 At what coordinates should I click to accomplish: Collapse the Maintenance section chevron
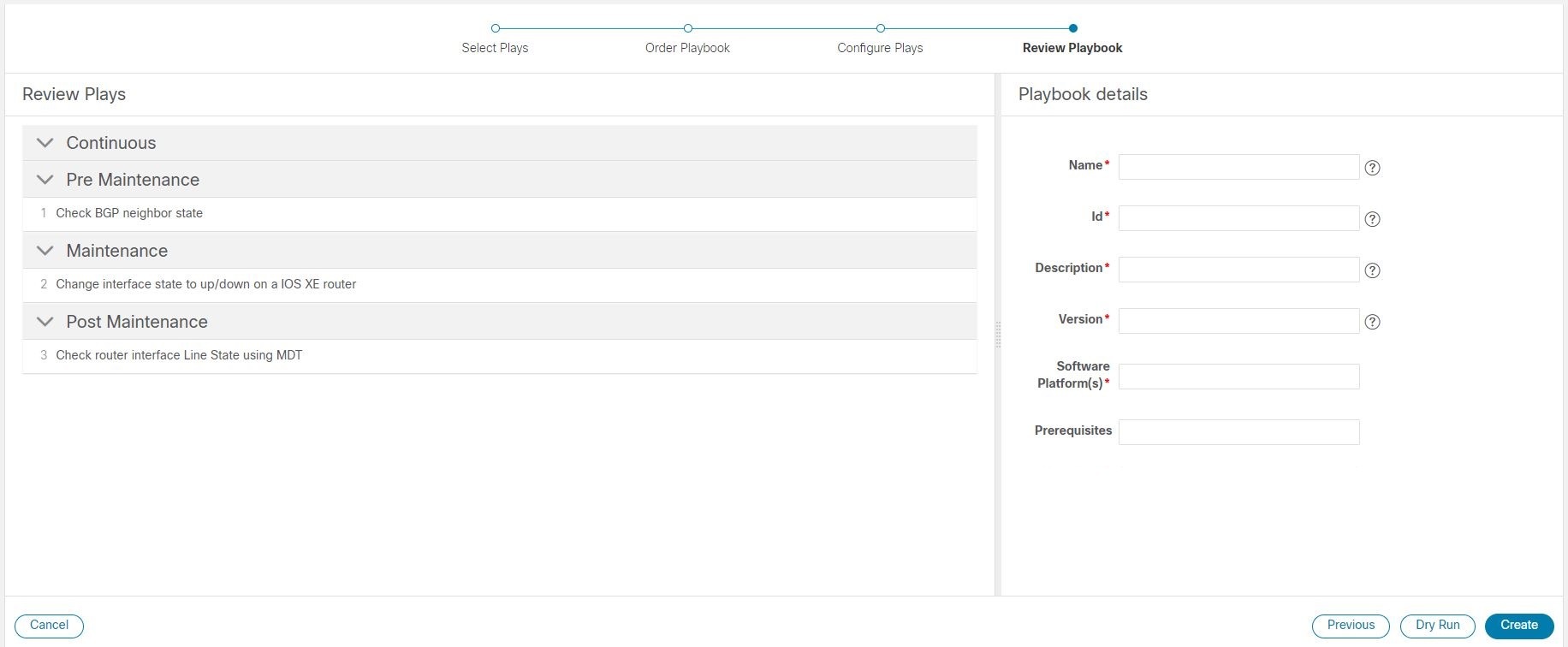[45, 251]
